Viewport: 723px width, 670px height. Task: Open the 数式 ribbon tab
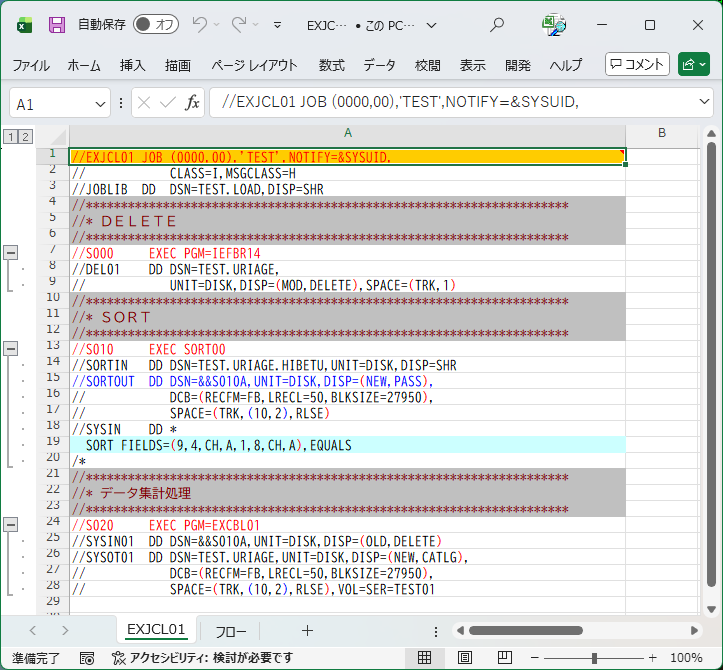[x=332, y=65]
